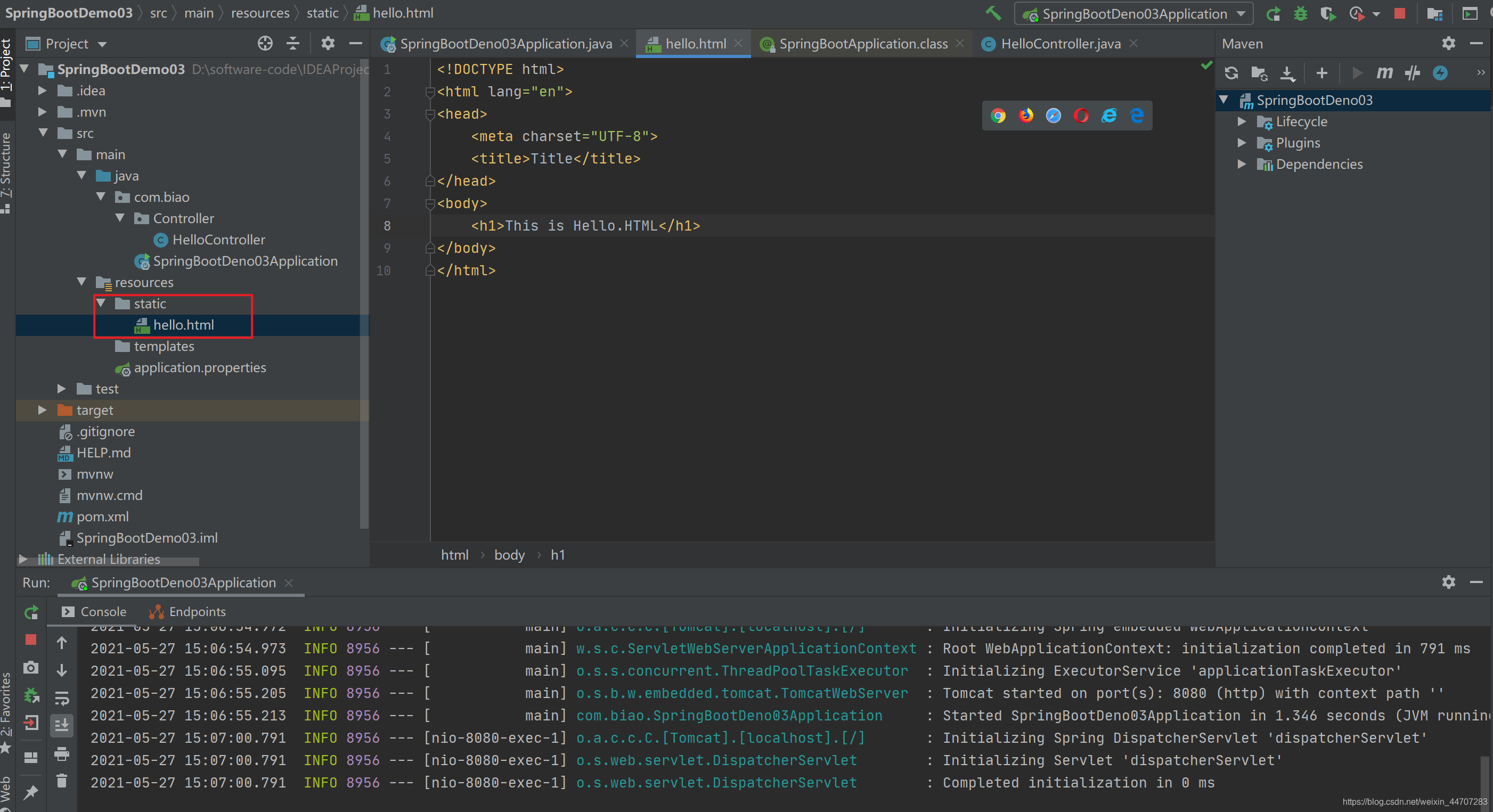1493x812 pixels.
Task: Click the body breadcrumb
Action: (509, 555)
